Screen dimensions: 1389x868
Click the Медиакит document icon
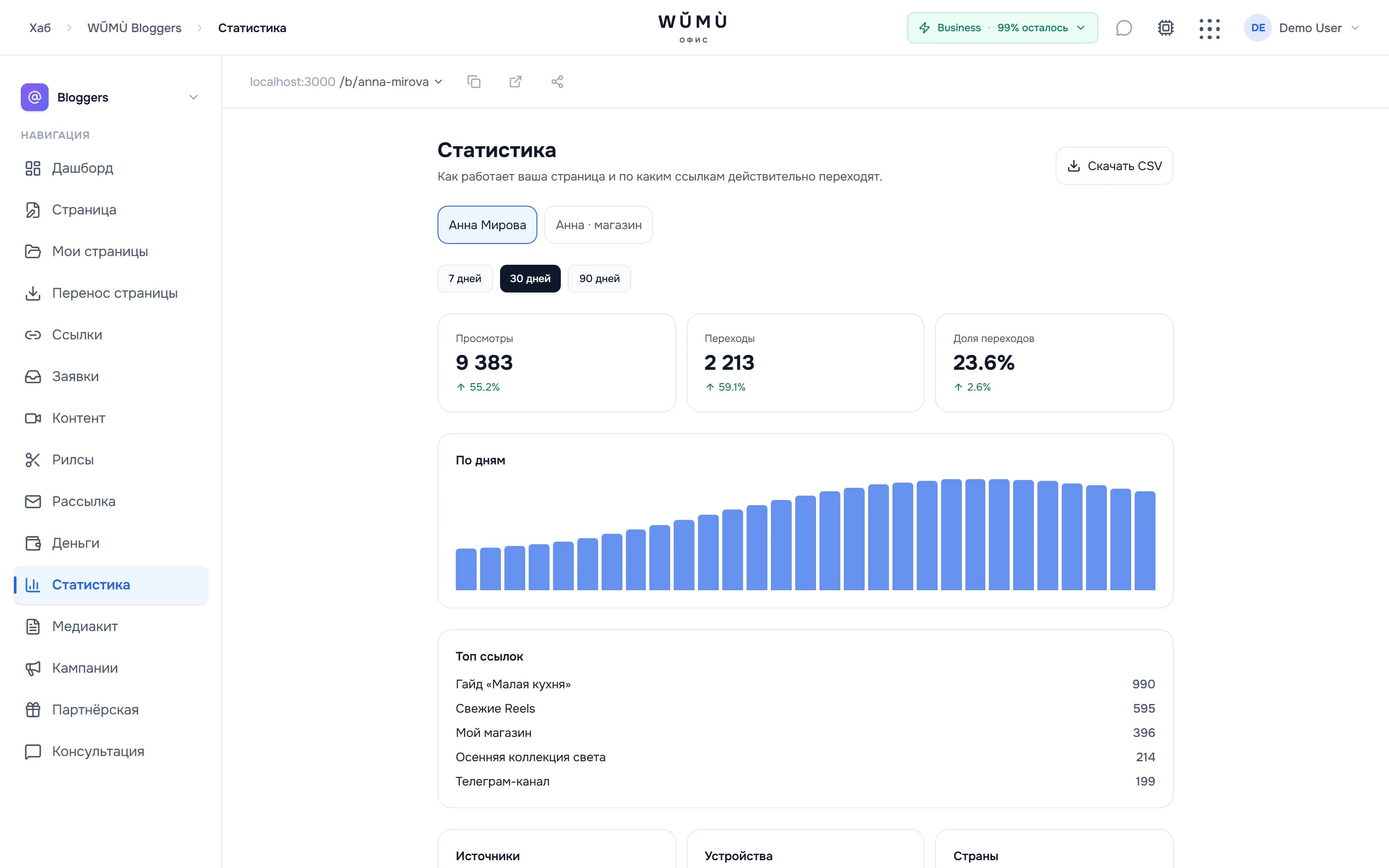(33, 626)
